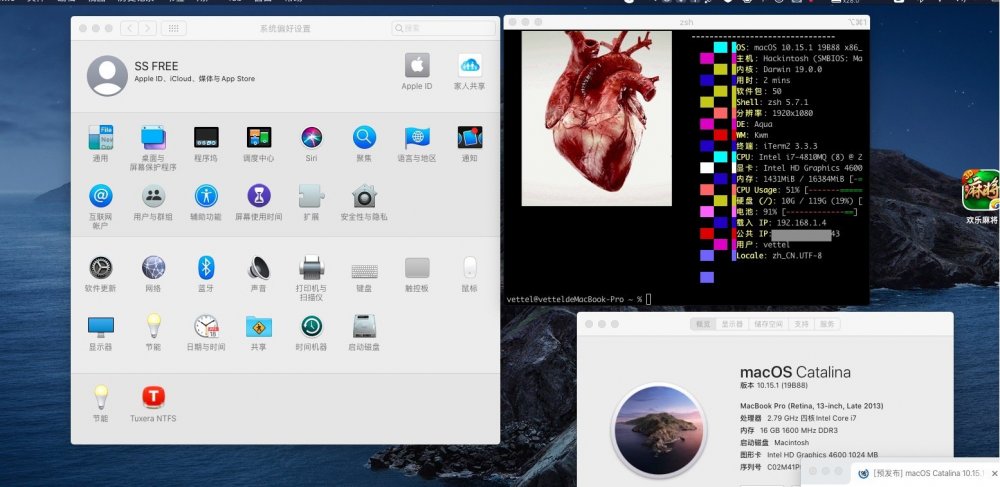This screenshot has width=1000, height=487.
Task: Click 'CPU: Intel i7-4810MQ' line
Action: 799,157
